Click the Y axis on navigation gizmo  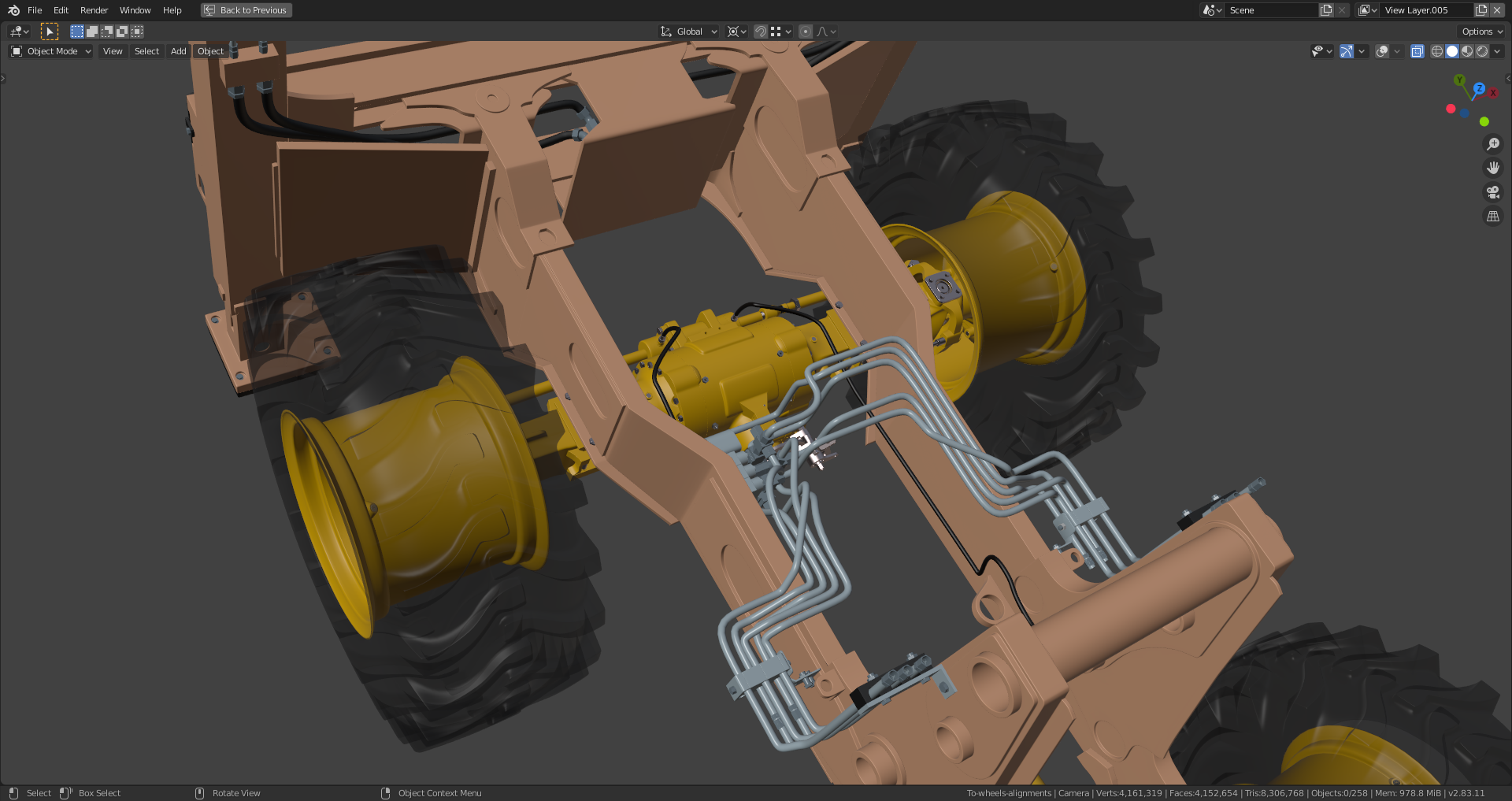[1460, 80]
